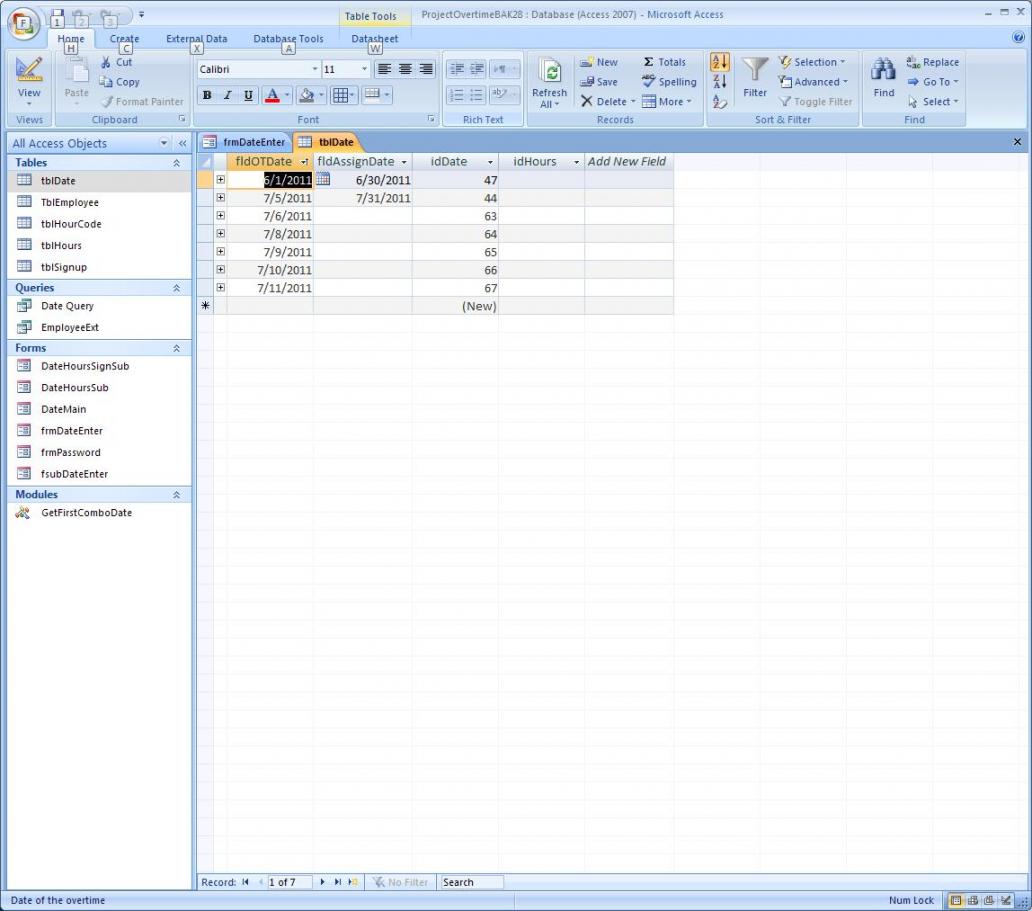Click the record Search box

(471, 882)
